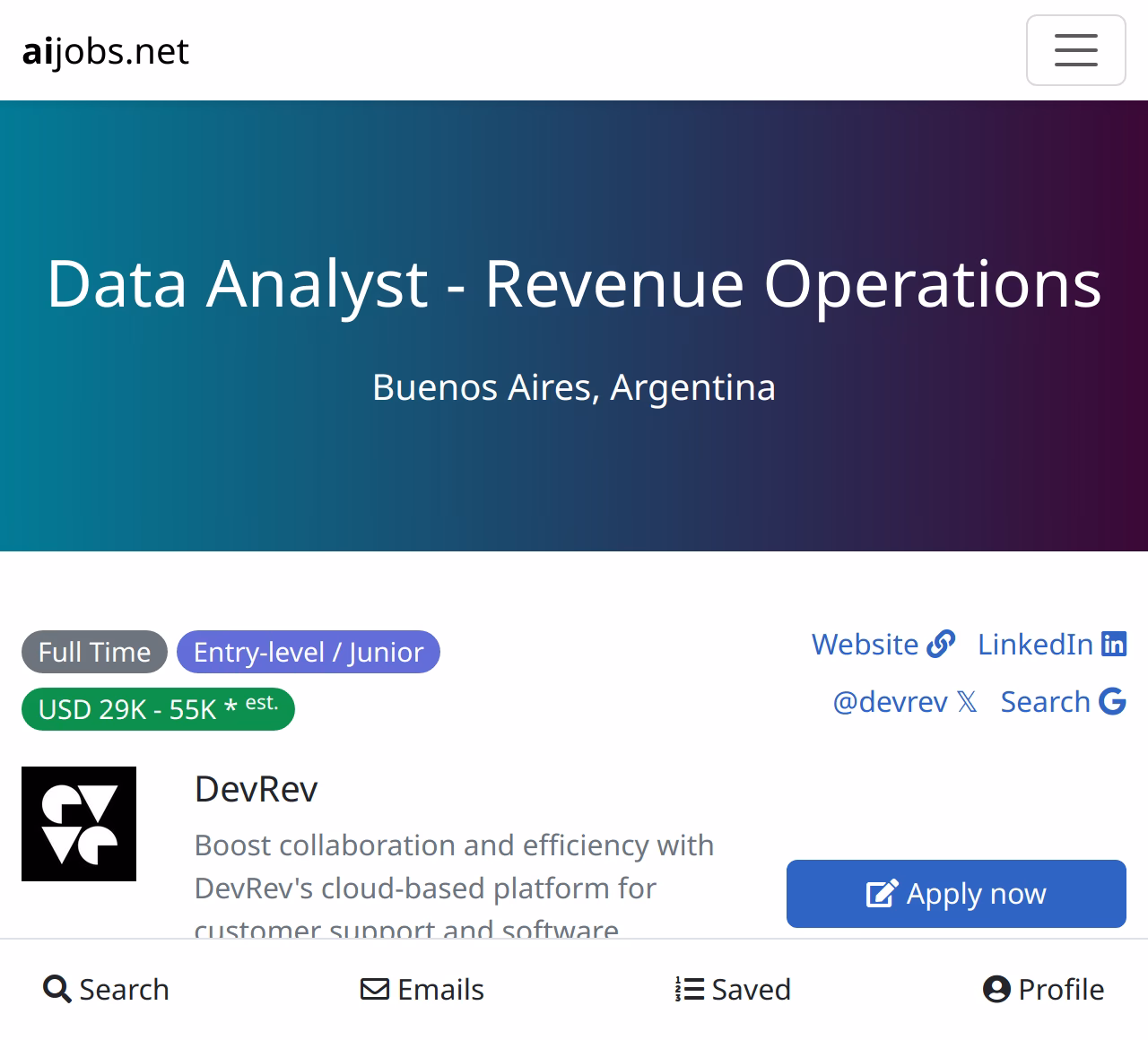Click the Buenos Aires, Argentina location text
The image size is (1148, 1040).
(x=574, y=387)
